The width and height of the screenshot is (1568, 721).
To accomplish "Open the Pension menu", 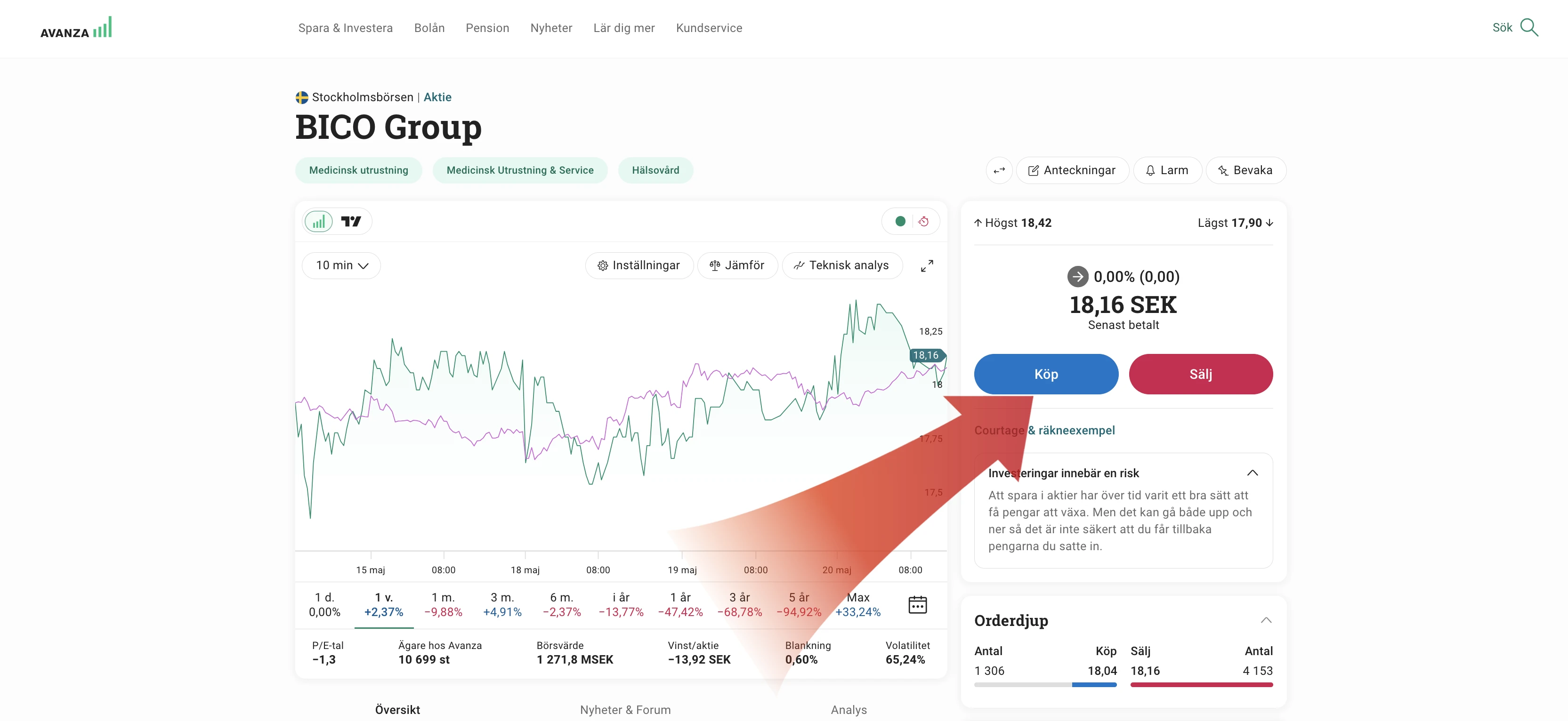I will [487, 28].
